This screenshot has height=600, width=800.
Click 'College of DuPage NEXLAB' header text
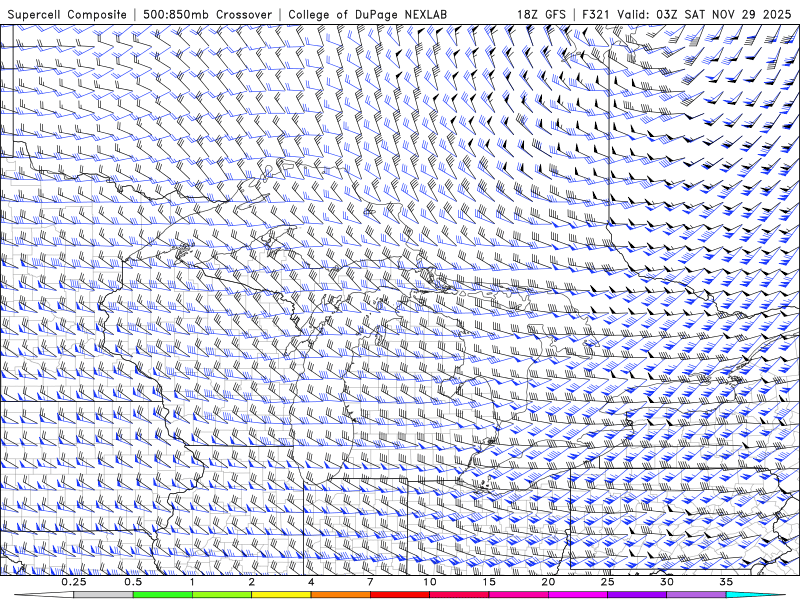tap(367, 15)
